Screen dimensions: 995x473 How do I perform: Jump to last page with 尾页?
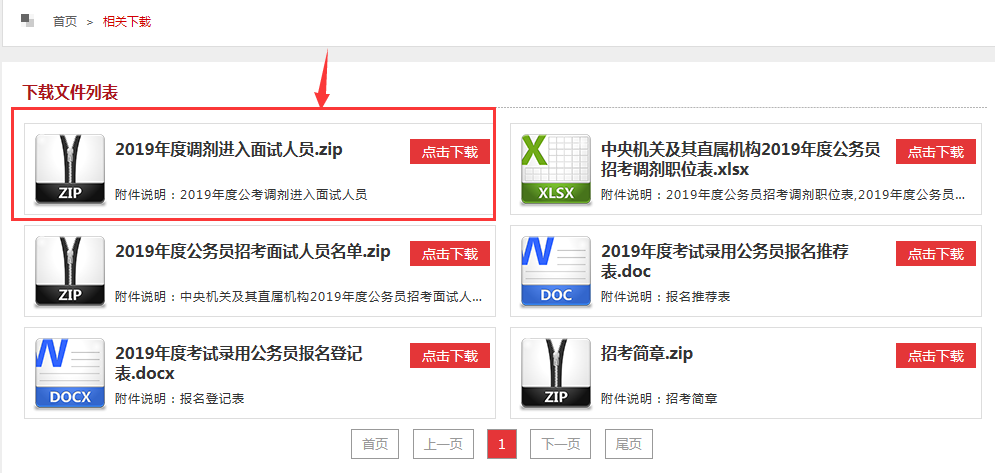click(628, 444)
